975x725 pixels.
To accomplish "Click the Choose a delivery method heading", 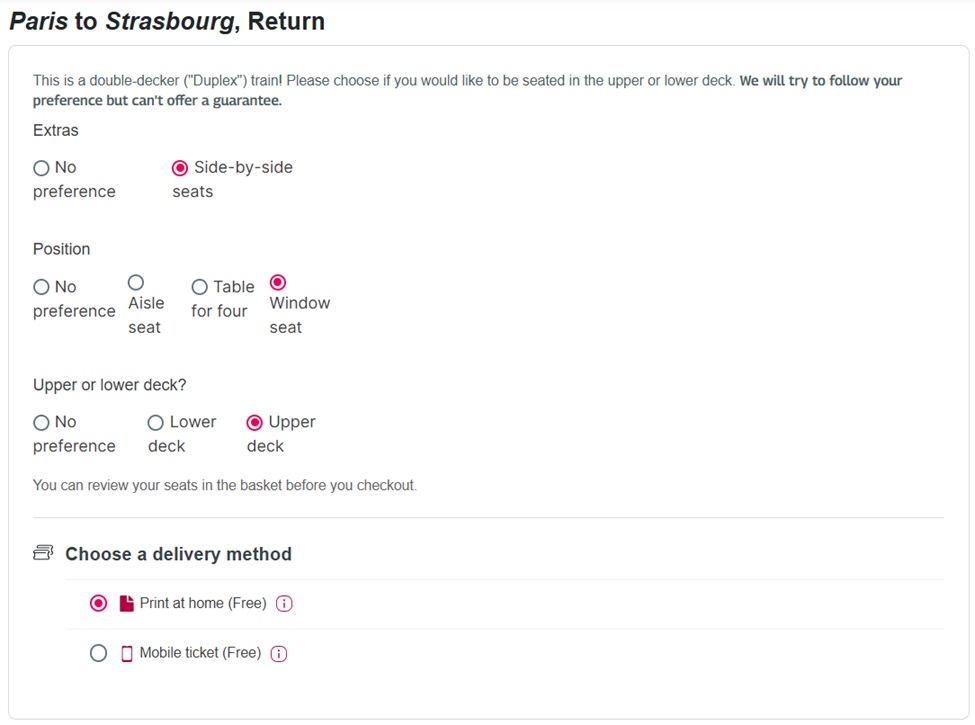I will click(178, 553).
